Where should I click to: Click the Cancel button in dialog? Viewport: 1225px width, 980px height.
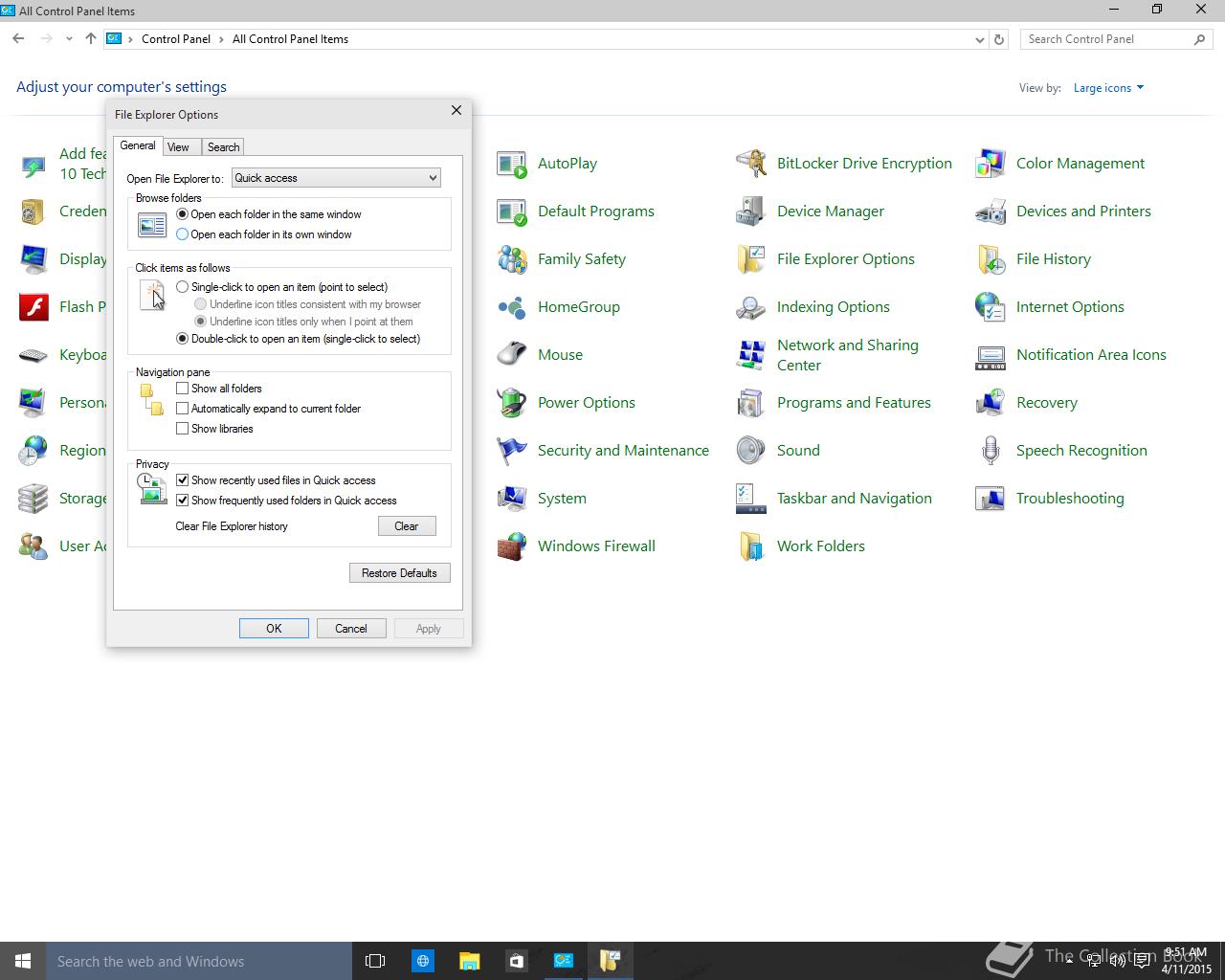click(x=351, y=629)
